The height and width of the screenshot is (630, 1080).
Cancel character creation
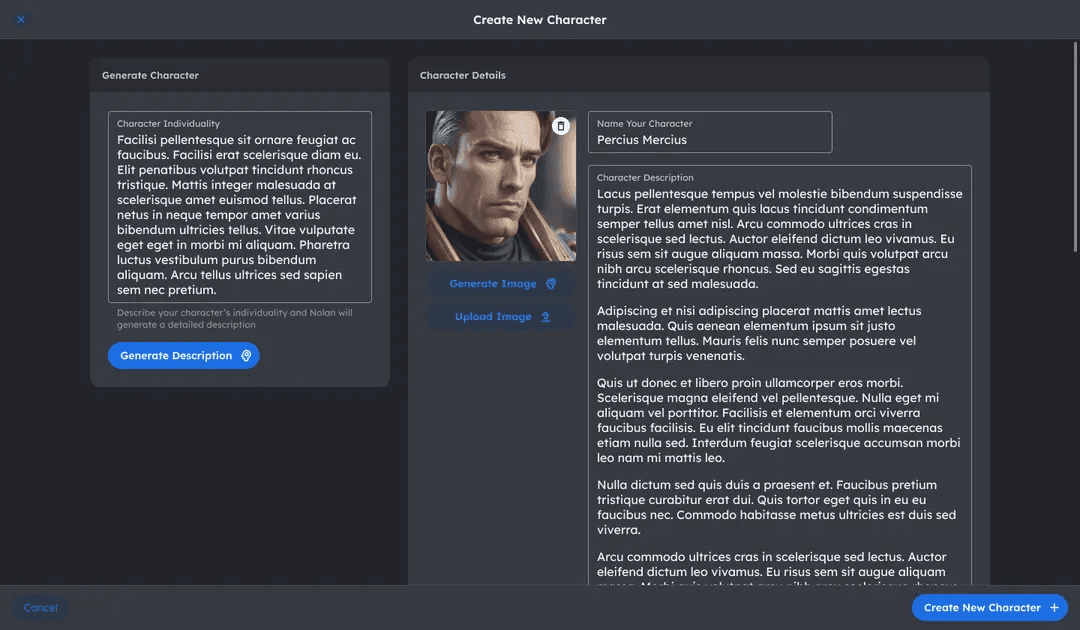coord(40,607)
